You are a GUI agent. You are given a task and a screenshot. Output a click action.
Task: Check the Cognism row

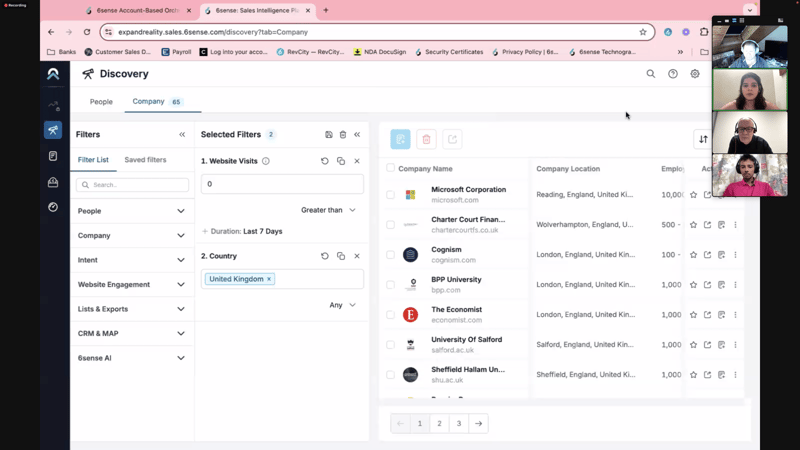[390, 255]
